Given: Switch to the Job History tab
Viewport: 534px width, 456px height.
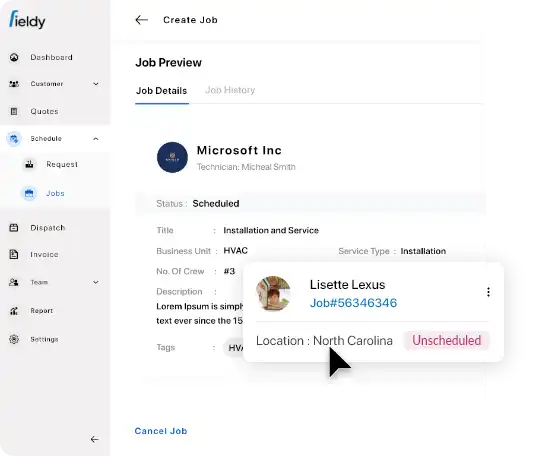Looking at the screenshot, I should pyautogui.click(x=230, y=90).
